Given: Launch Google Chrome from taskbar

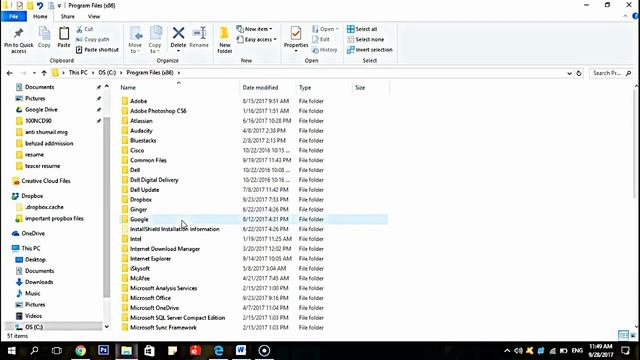Looking at the screenshot, I should [x=80, y=351].
